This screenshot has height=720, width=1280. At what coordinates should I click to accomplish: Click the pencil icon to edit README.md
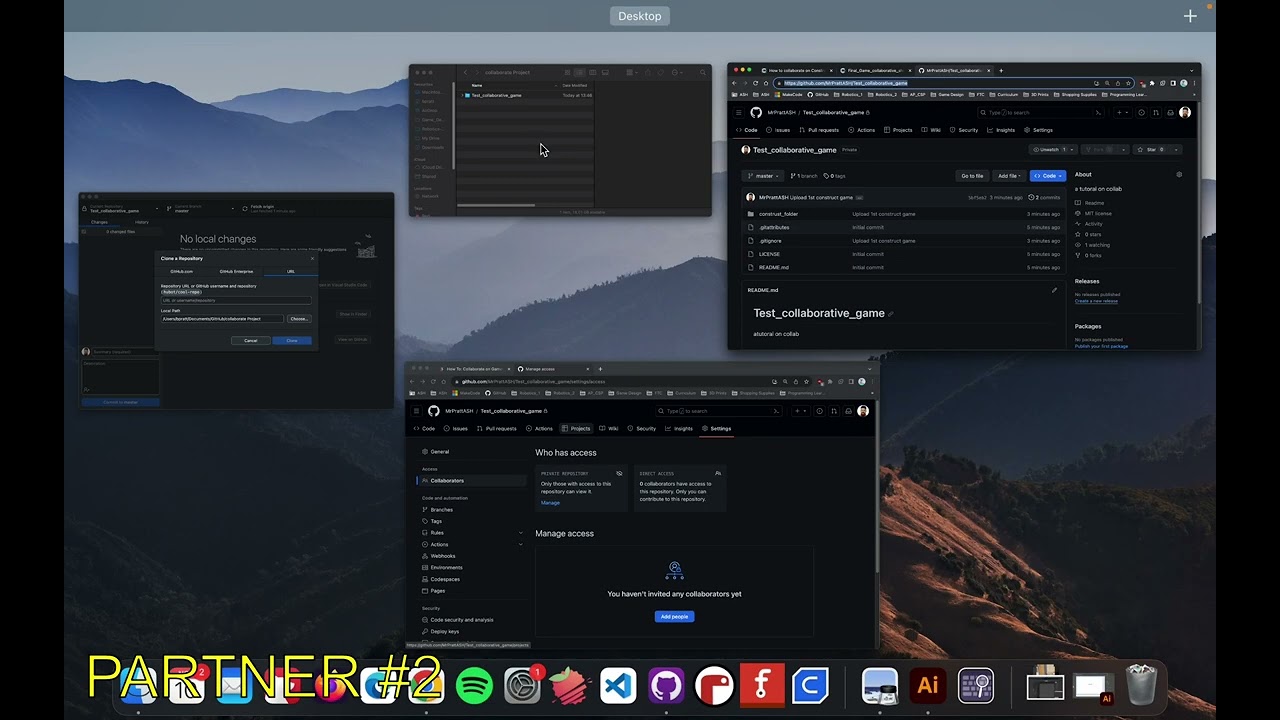[x=1053, y=290]
